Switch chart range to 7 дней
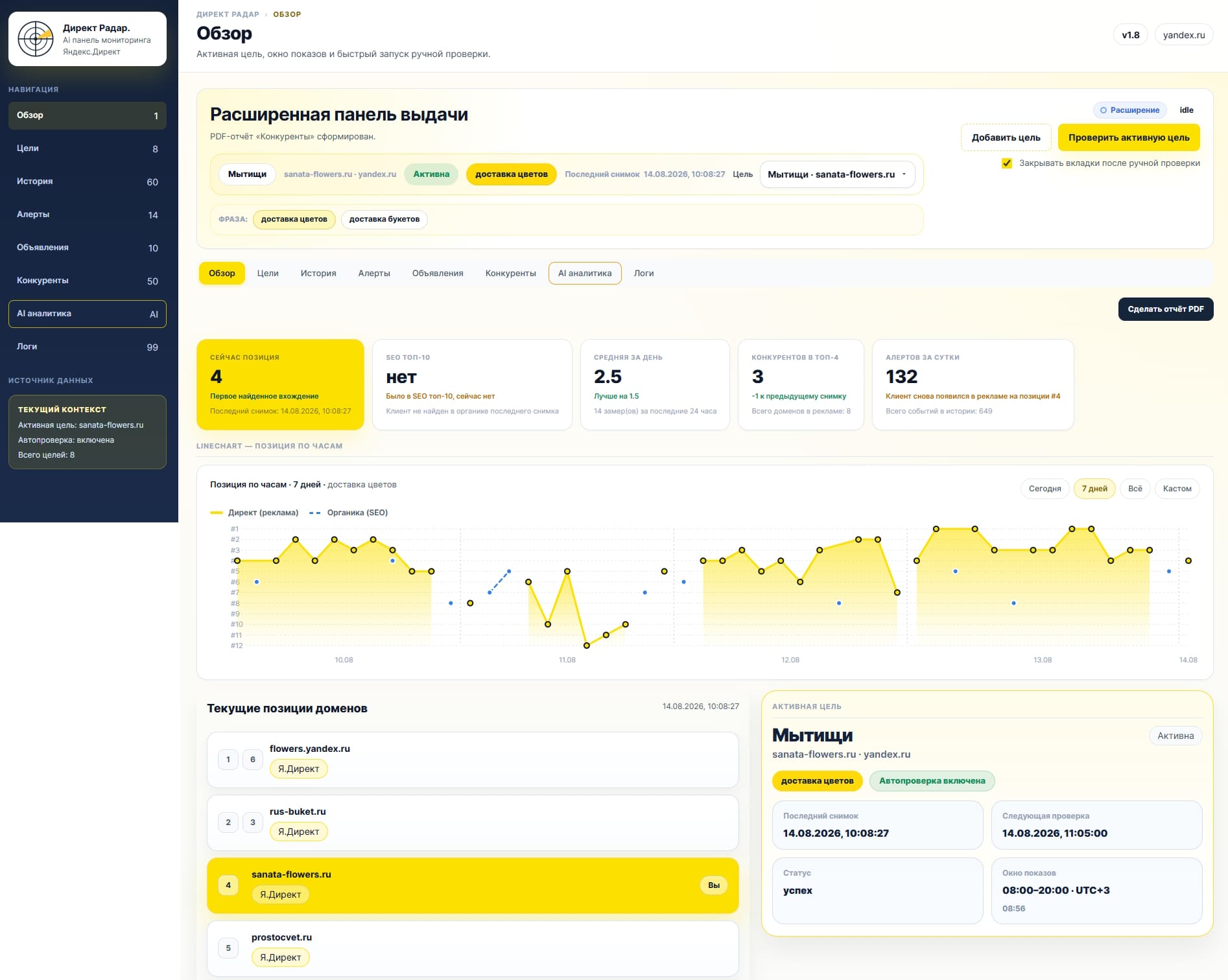Screen dimensions: 1228x980 point(1094,489)
